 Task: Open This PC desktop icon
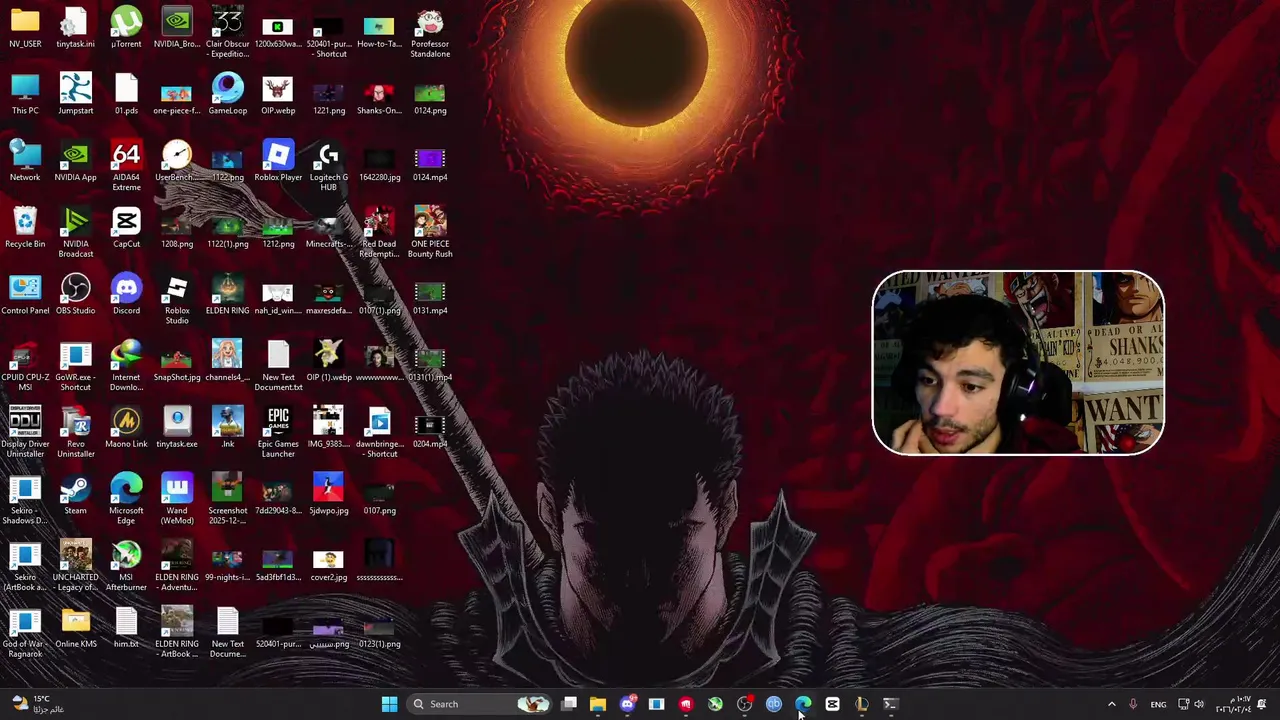(x=25, y=94)
